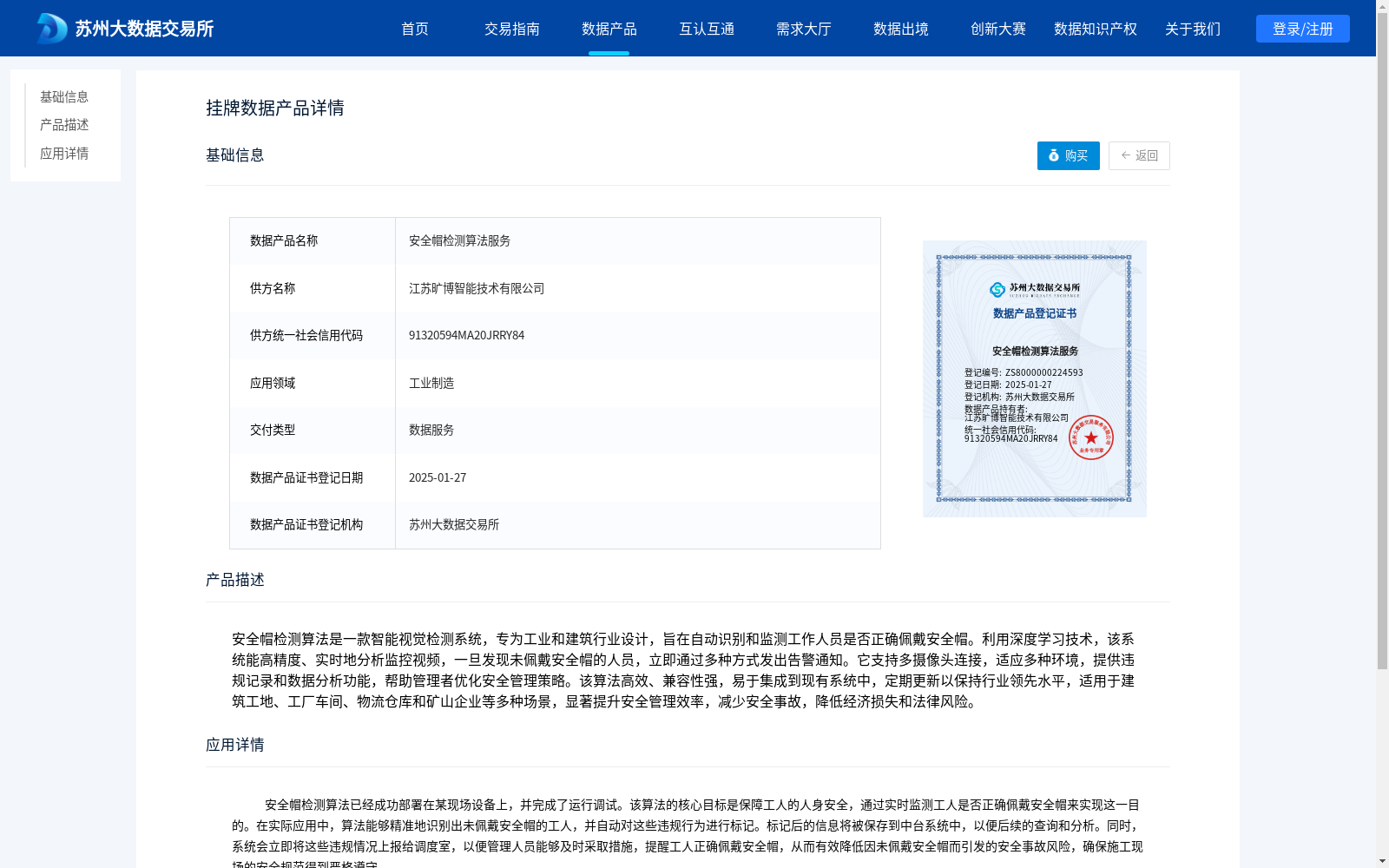The image size is (1389, 868).
Task: Click the 苏州大数据交易所 logo icon
Action: point(52,29)
